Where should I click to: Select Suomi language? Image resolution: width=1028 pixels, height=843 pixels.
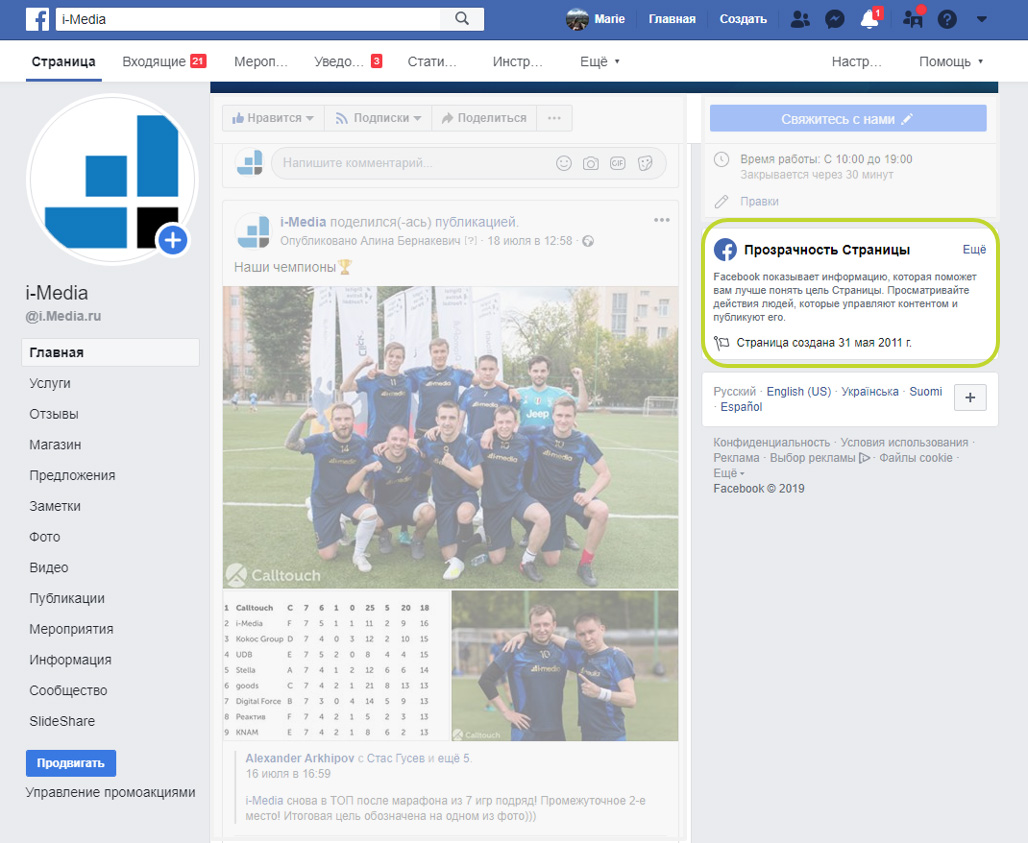click(926, 391)
